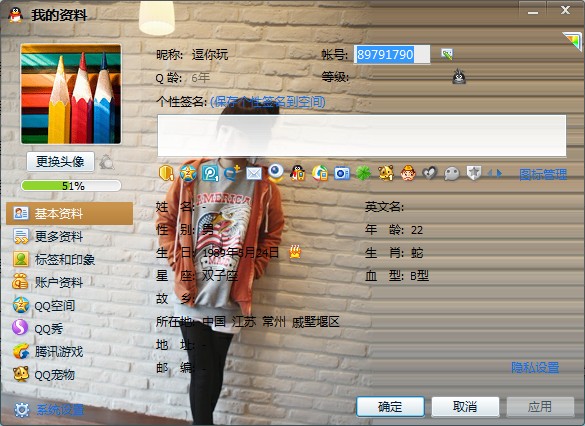Click the personal signature text box

coord(362,136)
